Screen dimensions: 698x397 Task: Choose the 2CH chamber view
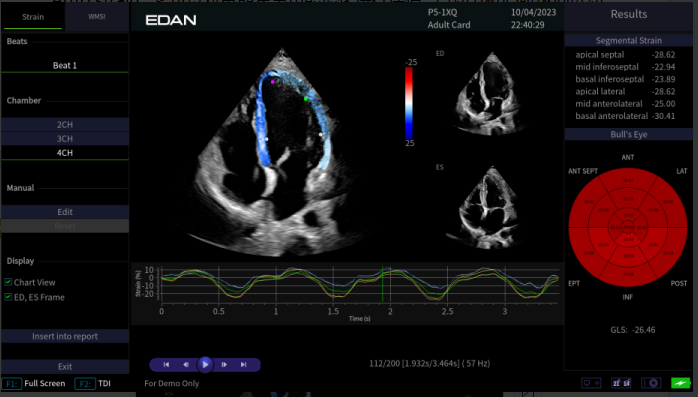pos(65,124)
